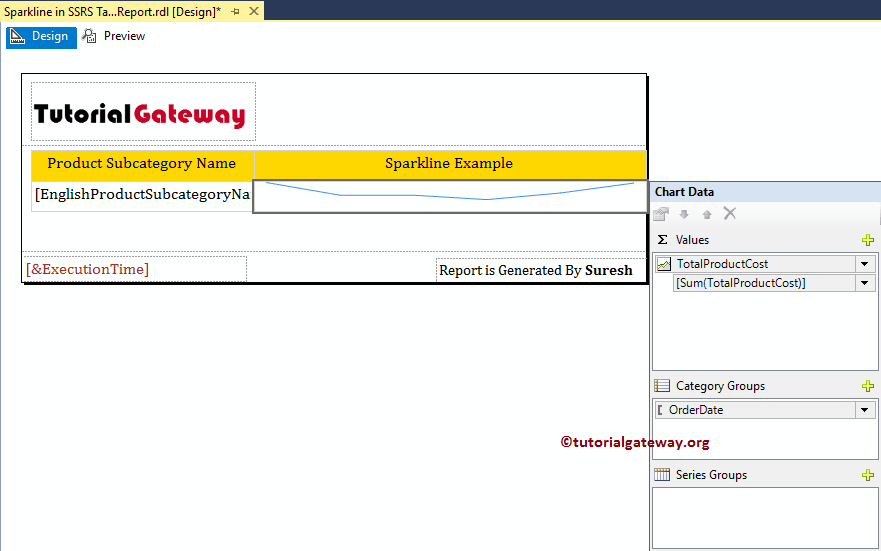Select the TotalProductCost series field
Screen dimensions: 881x551
[756, 264]
